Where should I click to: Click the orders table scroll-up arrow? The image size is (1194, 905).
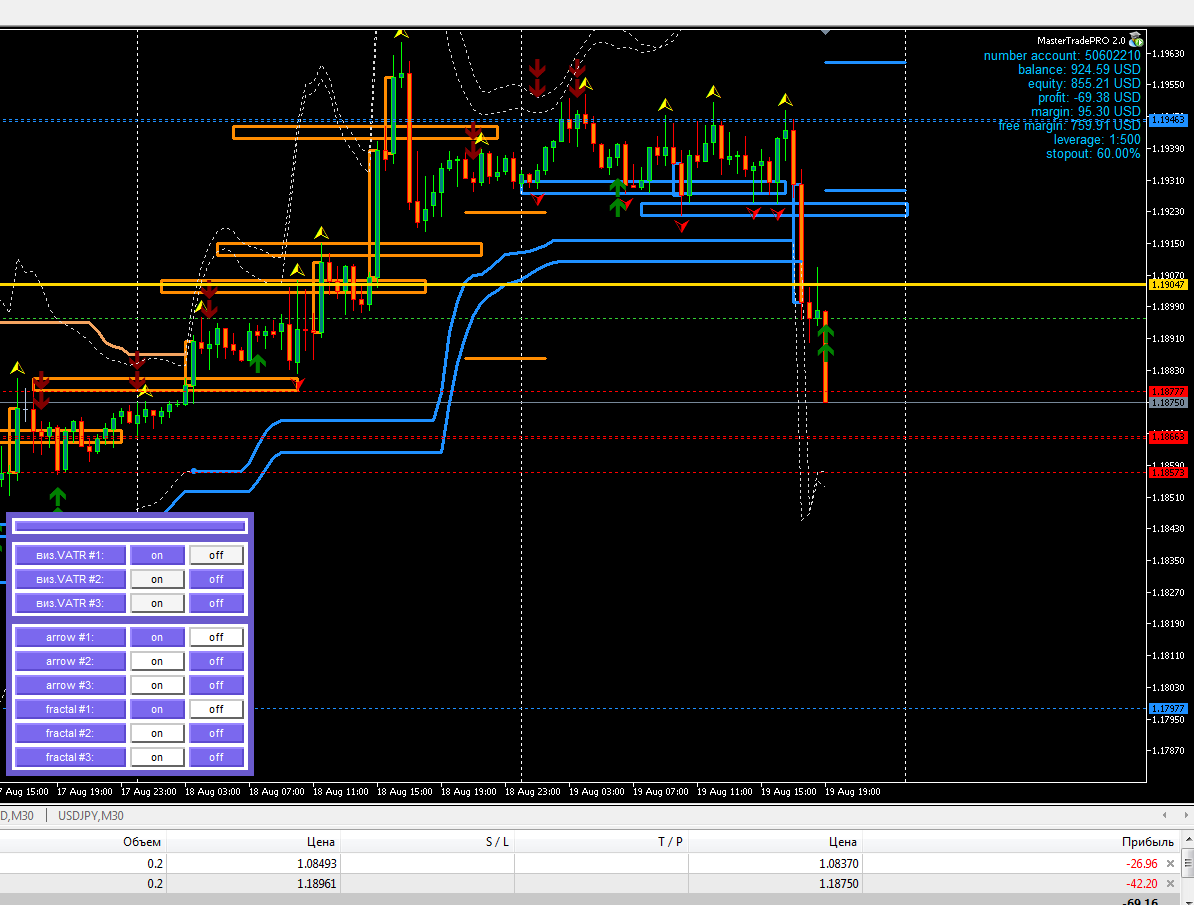pyautogui.click(x=1188, y=840)
